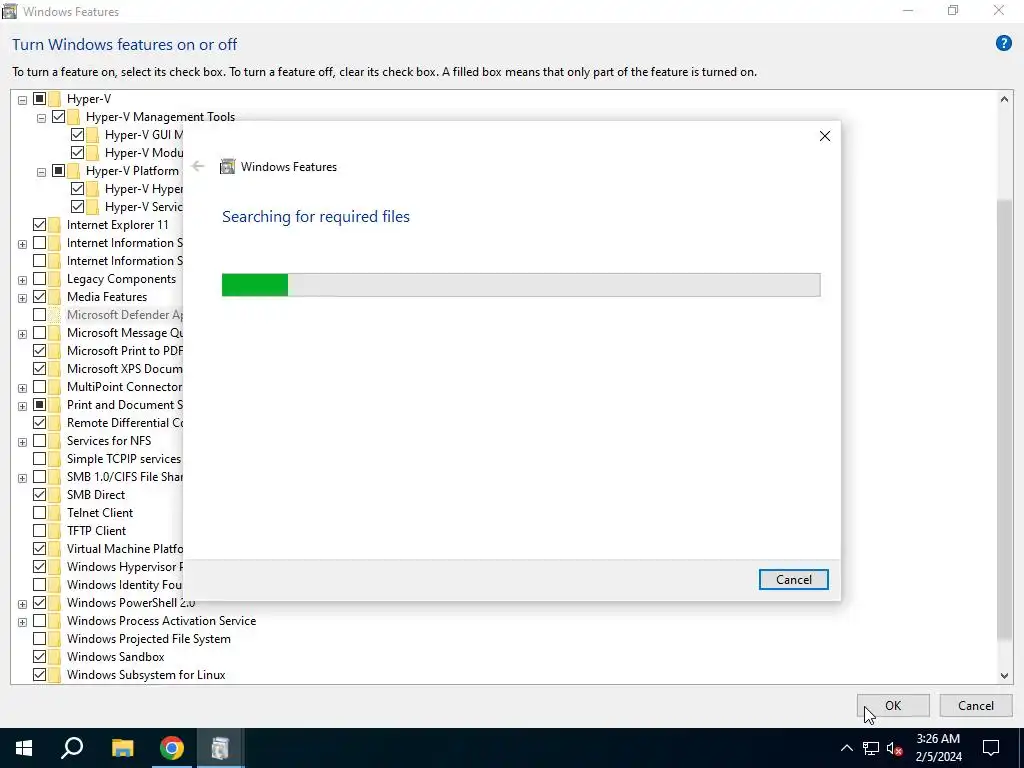Click Cancel in main Windows Features window
Screen dimensions: 1024x768
tap(976, 705)
